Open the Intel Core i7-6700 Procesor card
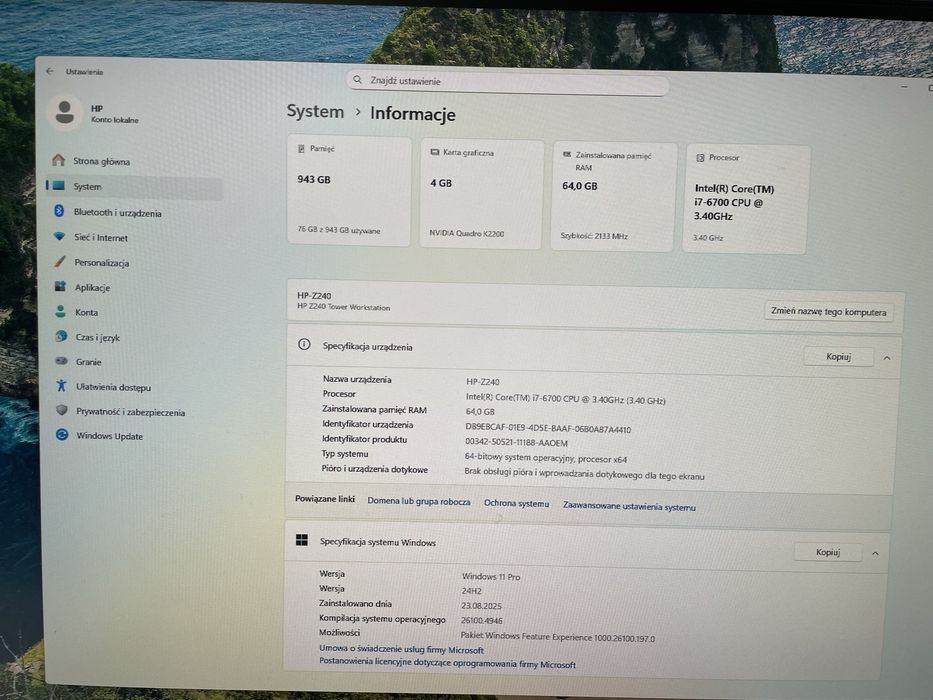This screenshot has width=933, height=700. click(746, 200)
